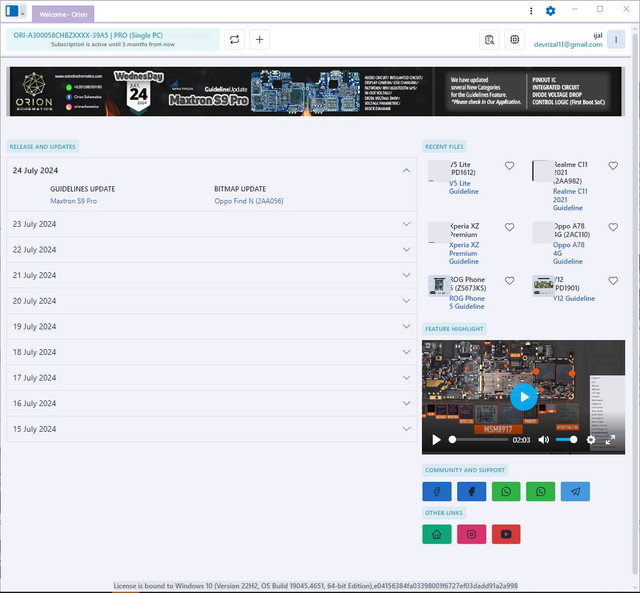Open the file search icon button

(489, 40)
